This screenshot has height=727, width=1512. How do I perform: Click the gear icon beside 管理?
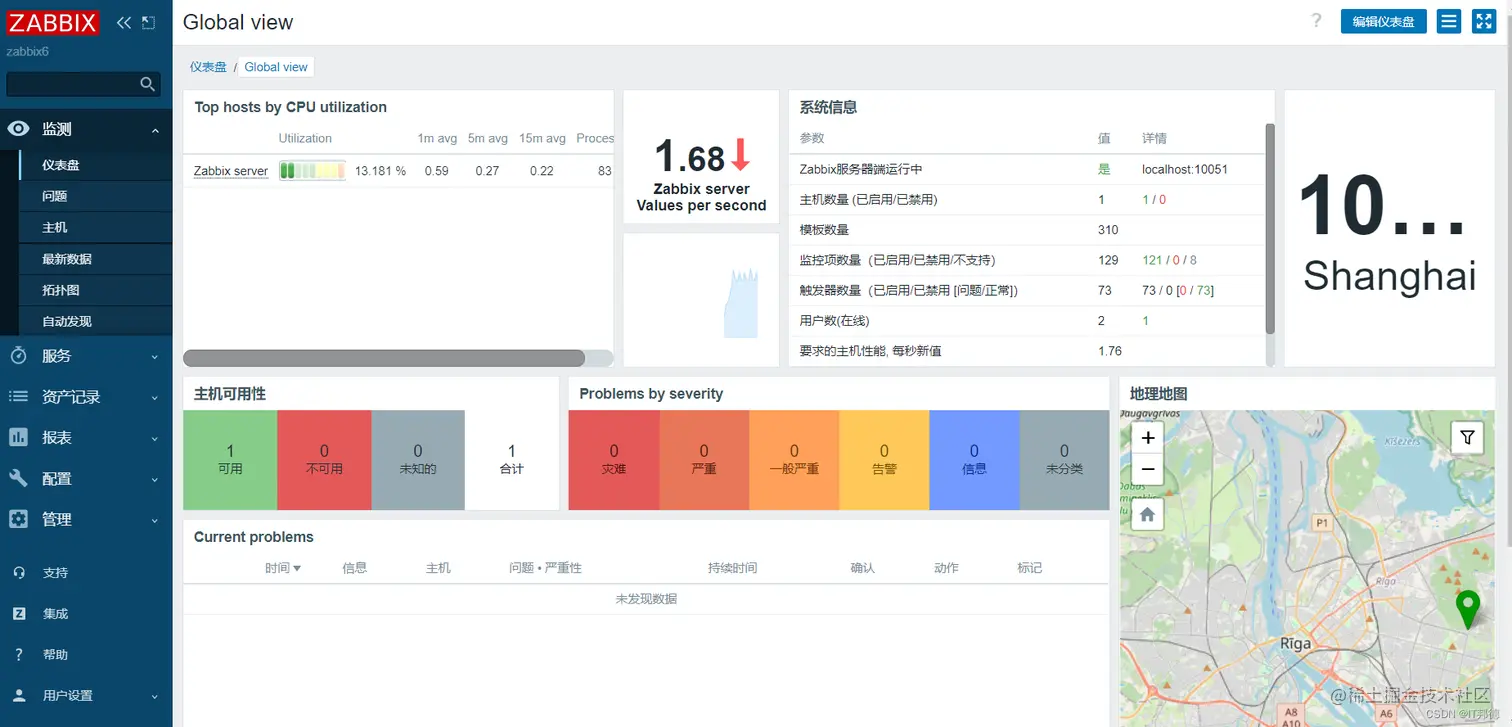18,519
